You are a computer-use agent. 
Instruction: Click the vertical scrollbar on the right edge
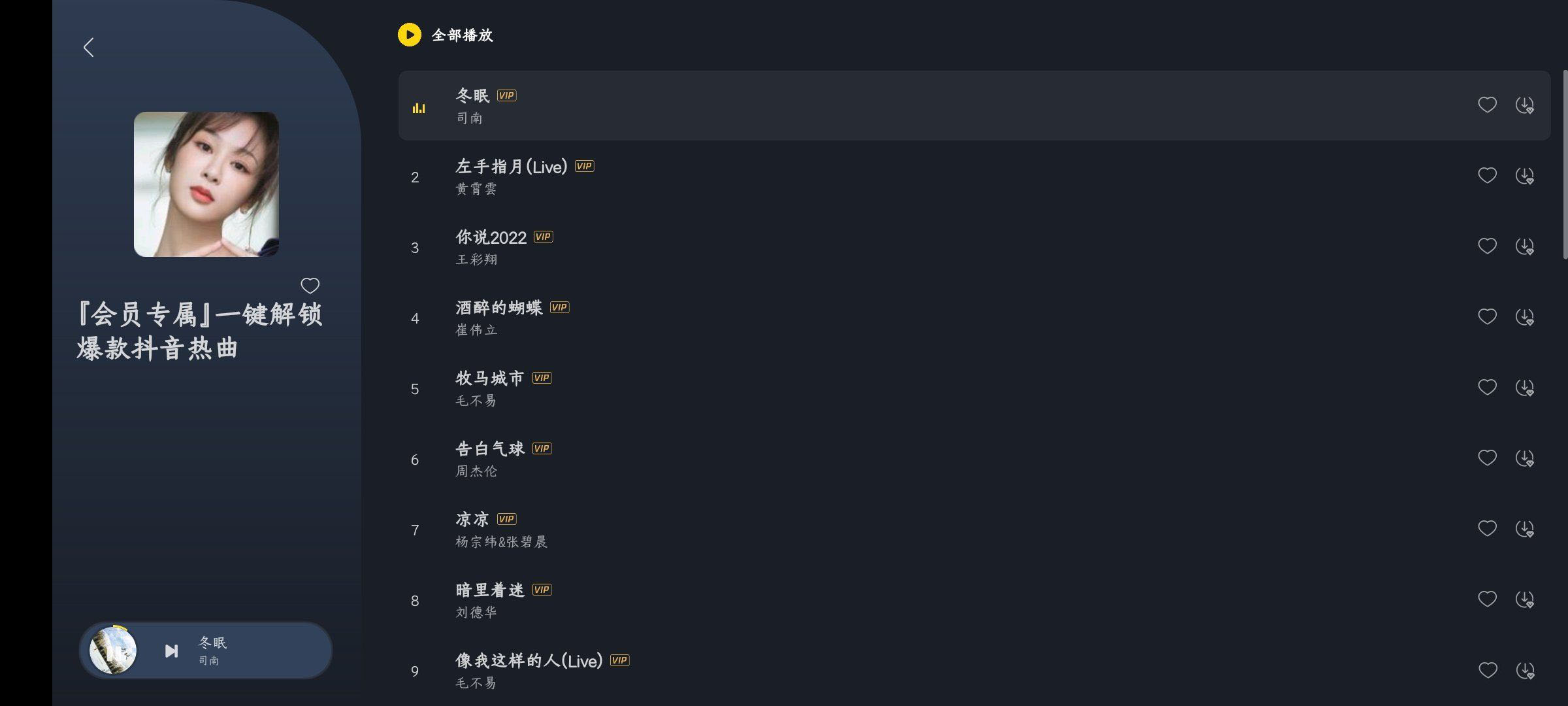[x=1564, y=163]
